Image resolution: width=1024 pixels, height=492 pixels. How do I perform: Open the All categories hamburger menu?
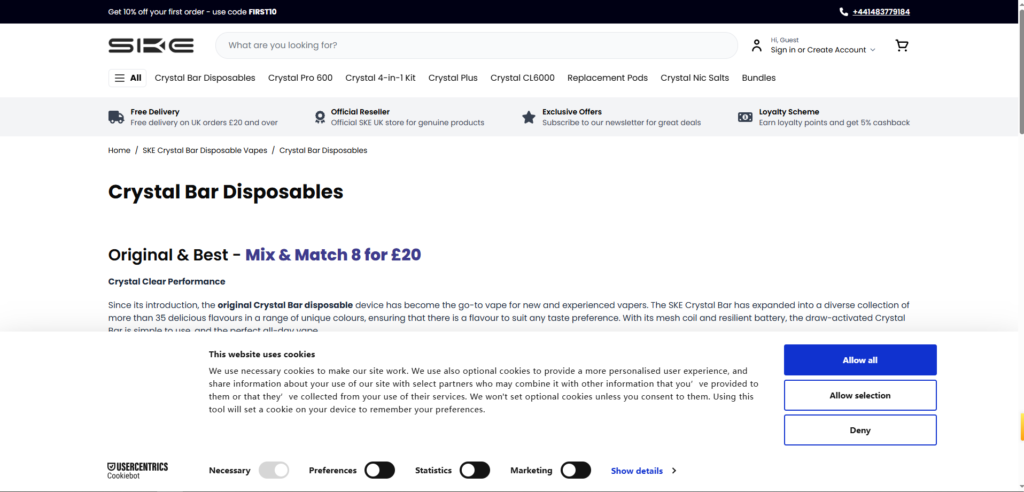(x=127, y=78)
